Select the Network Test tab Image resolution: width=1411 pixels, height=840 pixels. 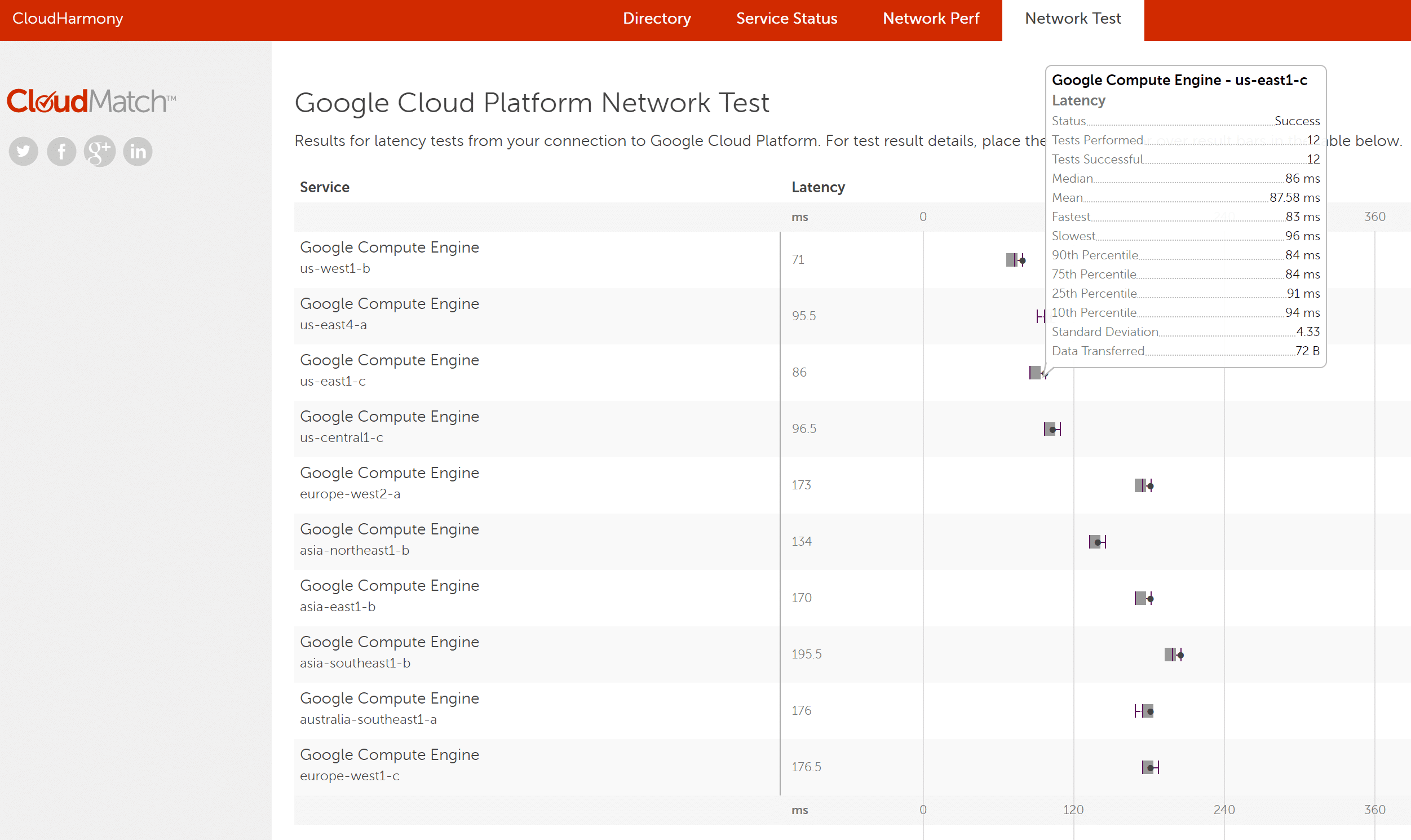(x=1074, y=19)
